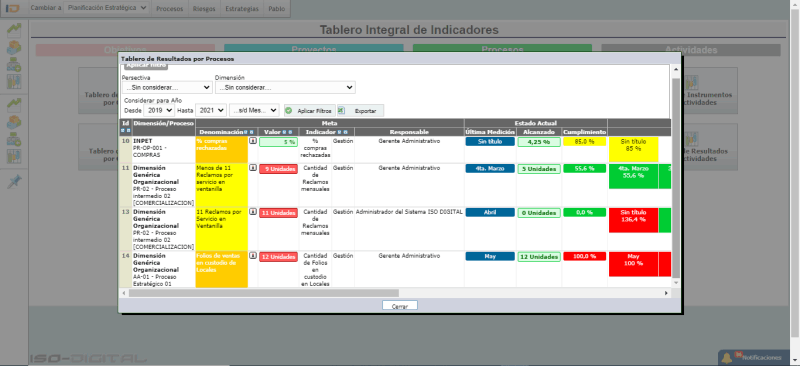This screenshot has width=800, height=366.
Task: Sort Denominación column using its arrow icon
Action: tap(245, 132)
